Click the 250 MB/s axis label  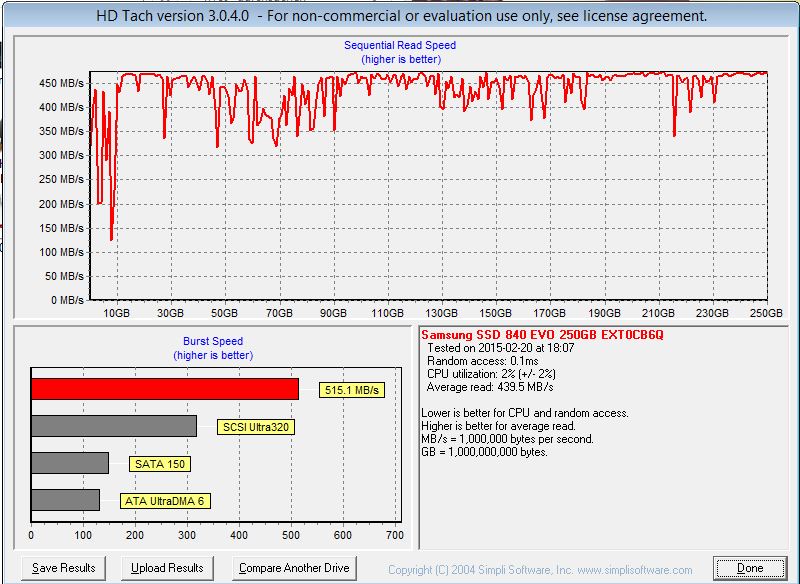[61, 180]
